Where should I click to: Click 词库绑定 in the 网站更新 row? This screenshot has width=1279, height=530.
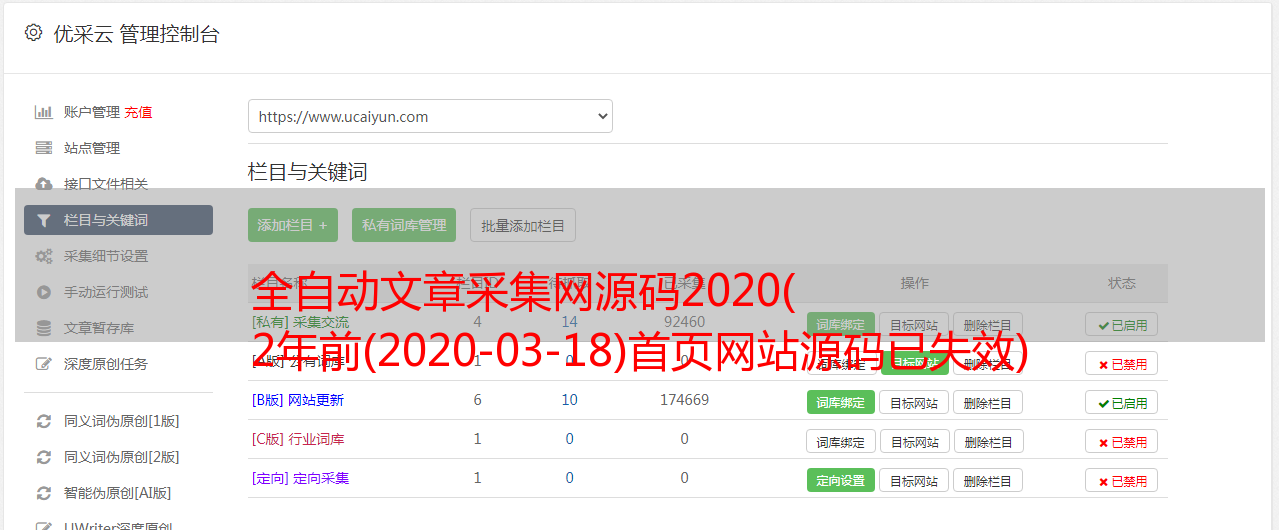tap(841, 402)
